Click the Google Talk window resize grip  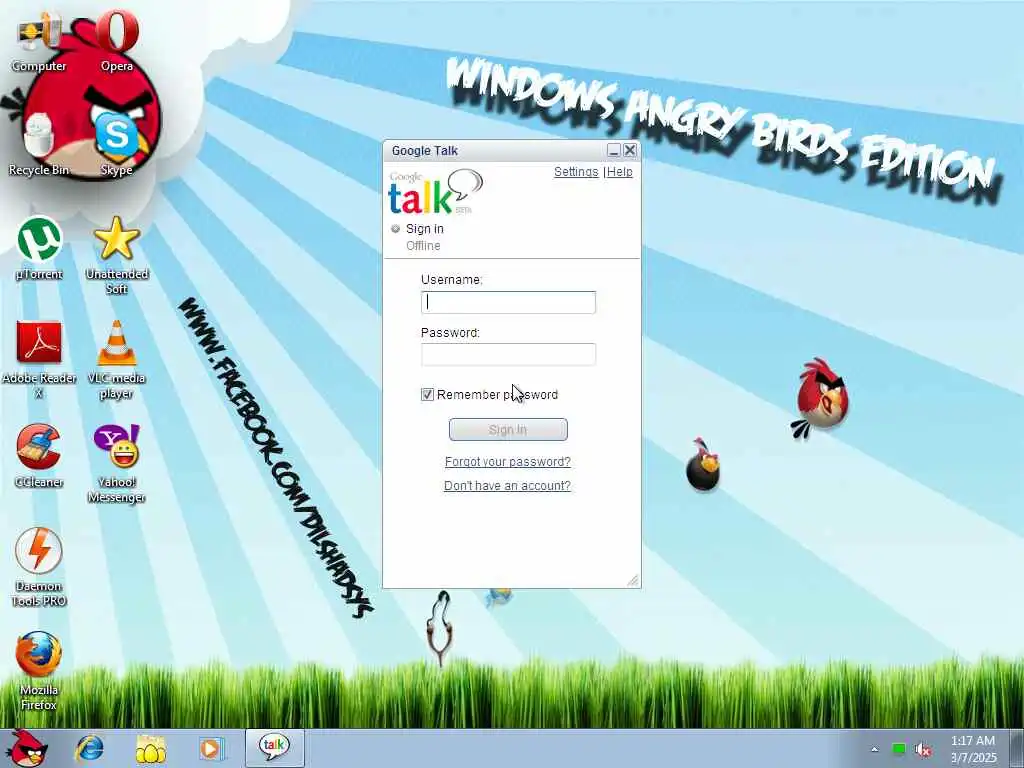click(x=633, y=580)
